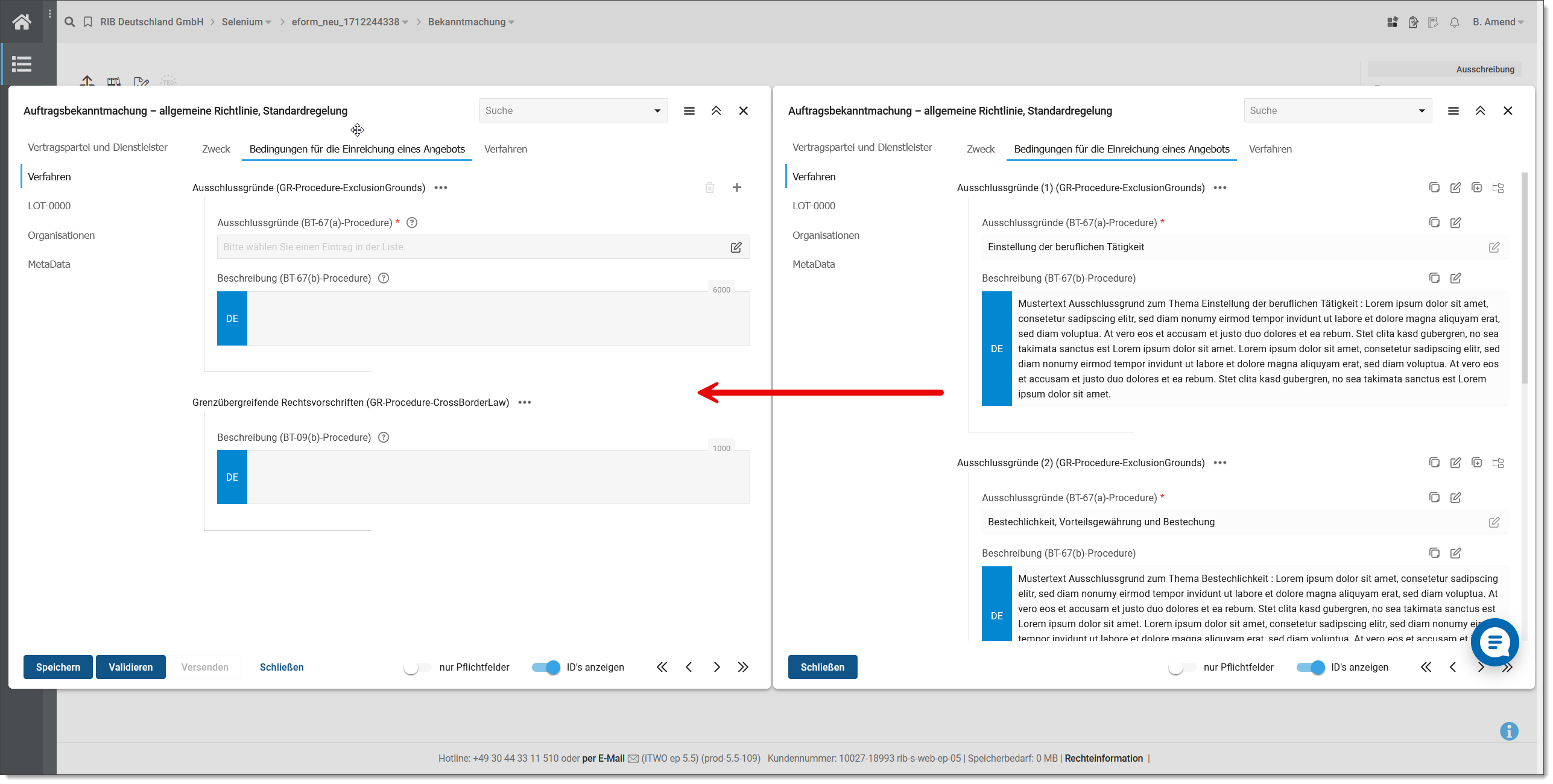Jump to first page arrow in left dialog
Viewport: 1553px width, 784px height.
[x=662, y=667]
